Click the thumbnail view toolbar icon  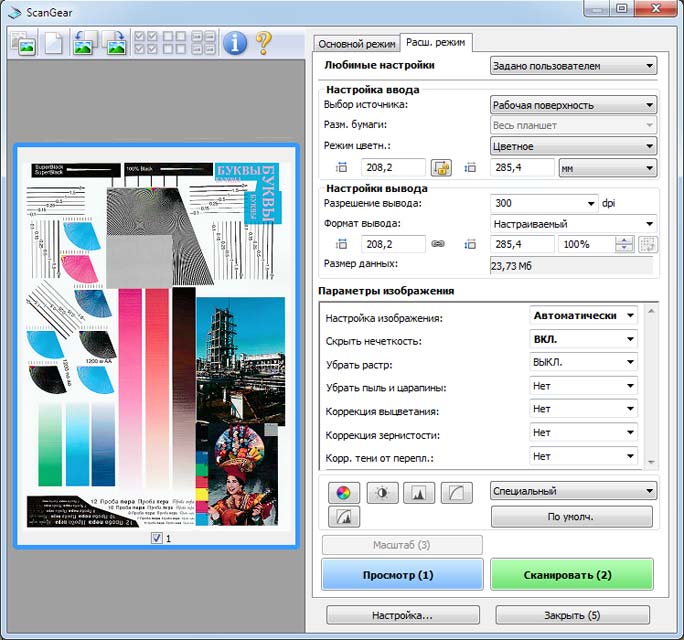click(x=21, y=43)
